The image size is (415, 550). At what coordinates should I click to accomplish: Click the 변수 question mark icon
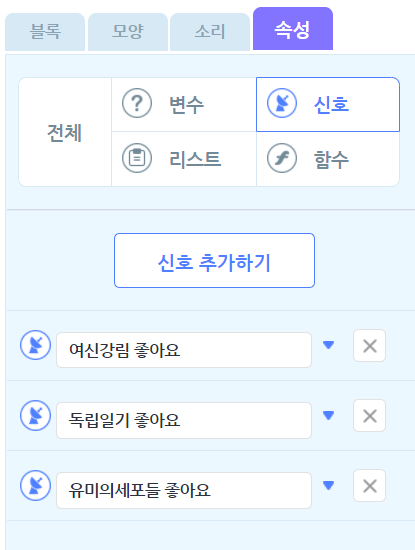[x=137, y=103]
